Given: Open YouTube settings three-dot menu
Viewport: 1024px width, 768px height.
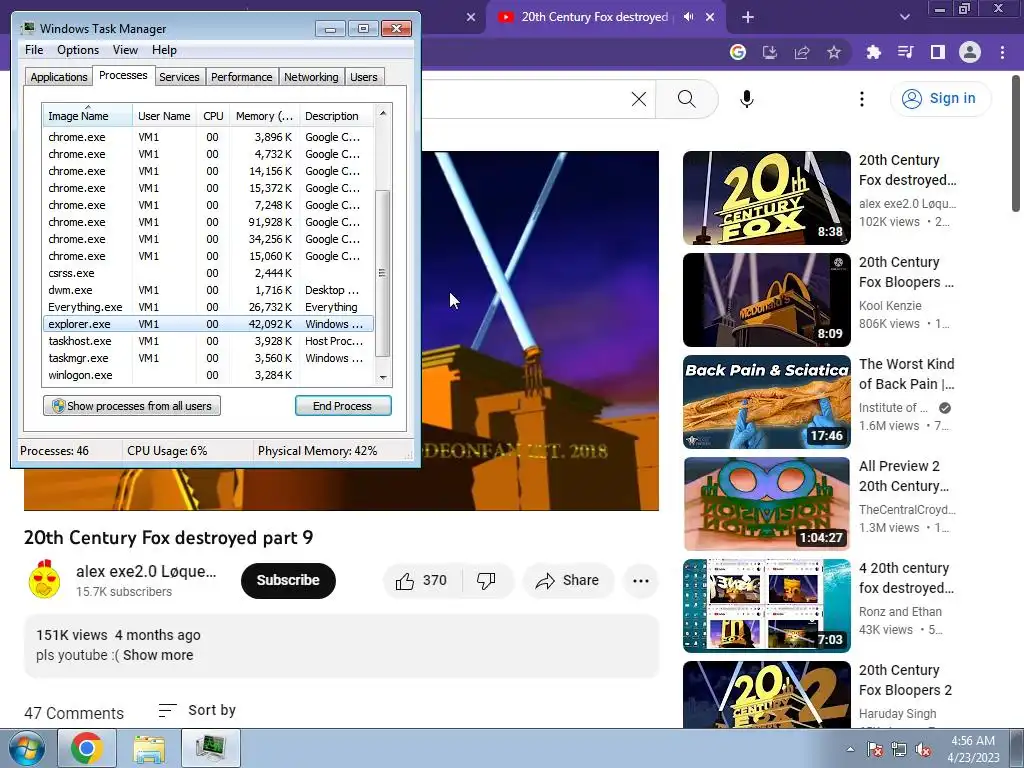Looking at the screenshot, I should coord(862,99).
